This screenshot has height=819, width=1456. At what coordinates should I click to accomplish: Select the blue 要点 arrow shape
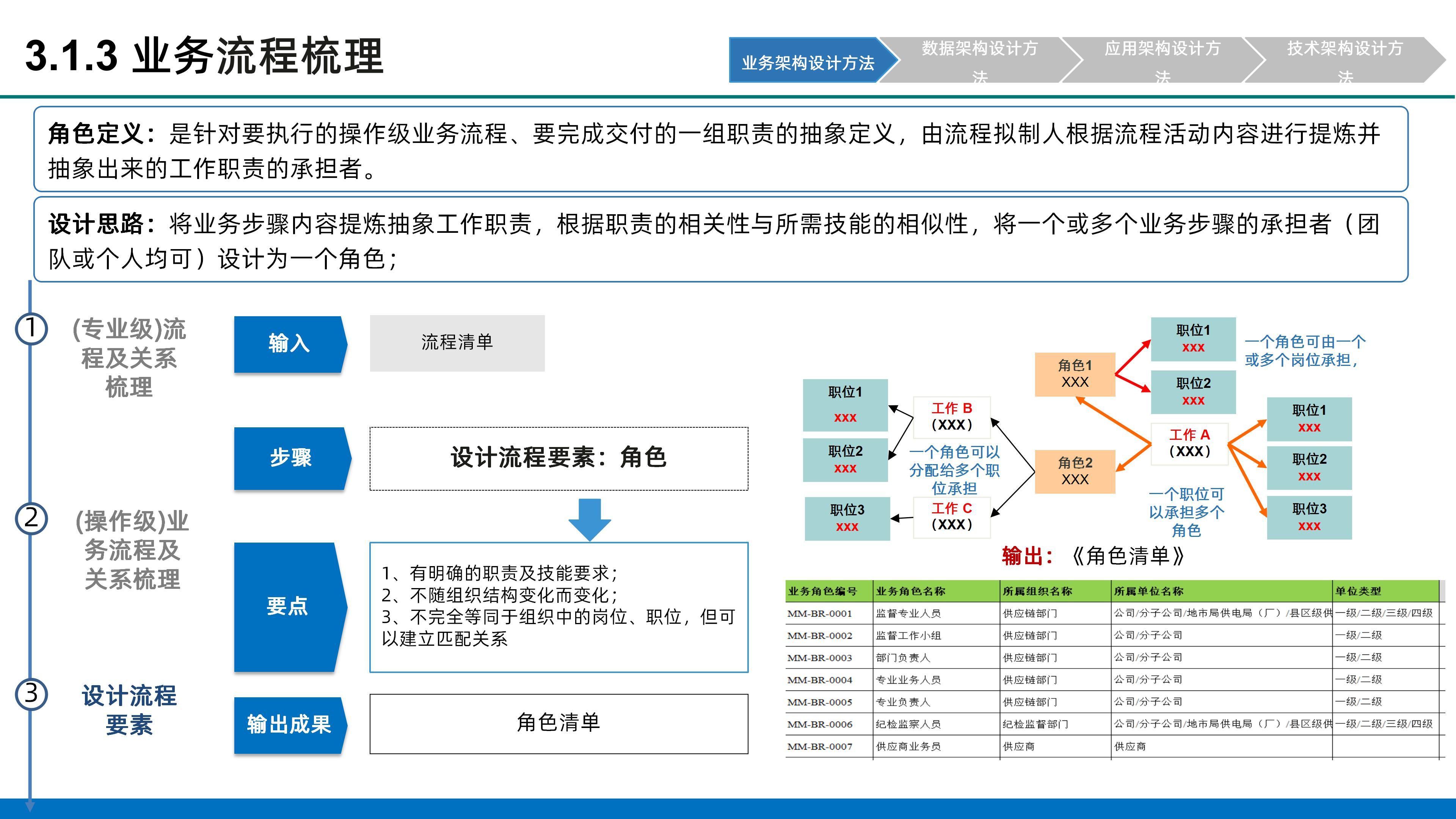coord(290,607)
